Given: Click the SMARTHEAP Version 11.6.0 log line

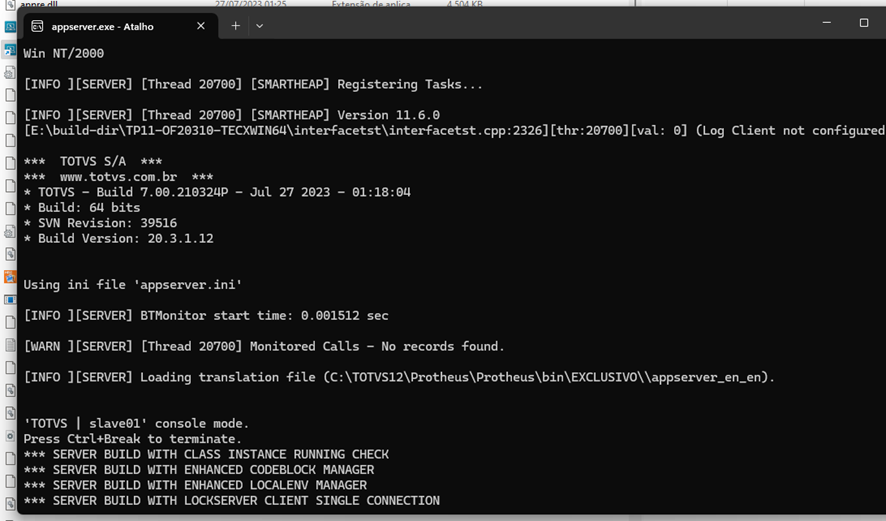Looking at the screenshot, I should (232, 115).
